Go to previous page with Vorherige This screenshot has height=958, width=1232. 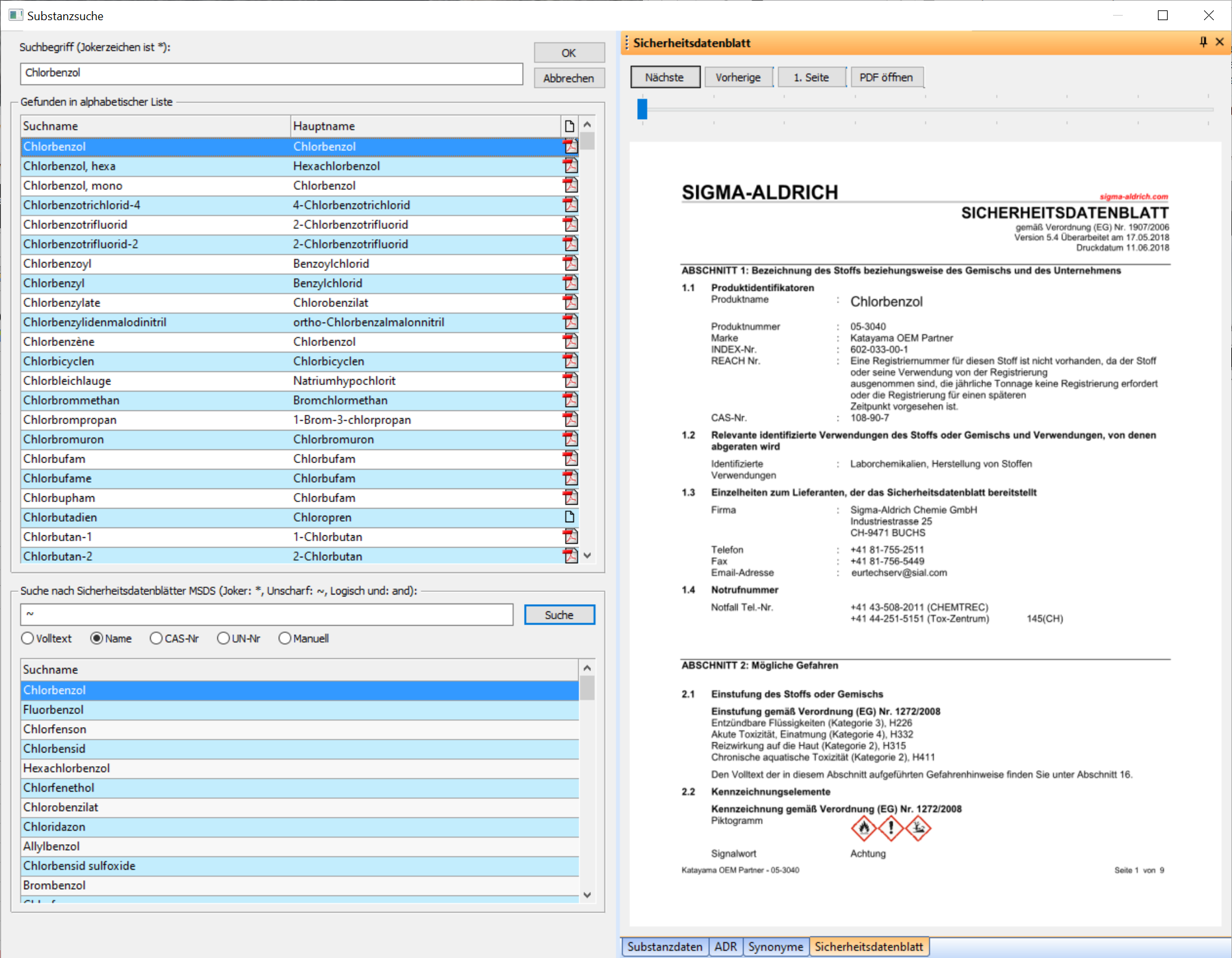click(x=738, y=77)
